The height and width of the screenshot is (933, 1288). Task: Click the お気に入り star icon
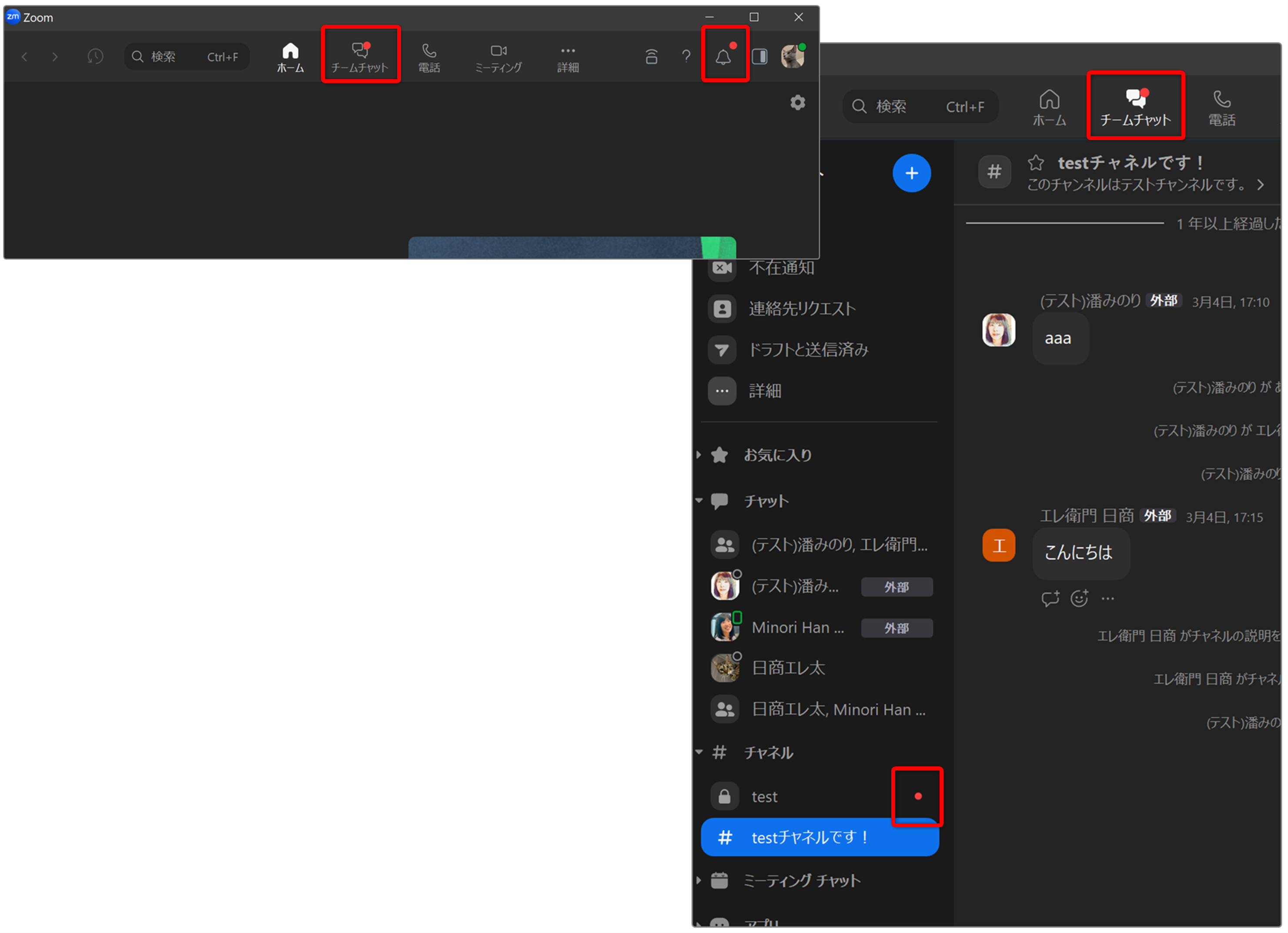point(719,455)
